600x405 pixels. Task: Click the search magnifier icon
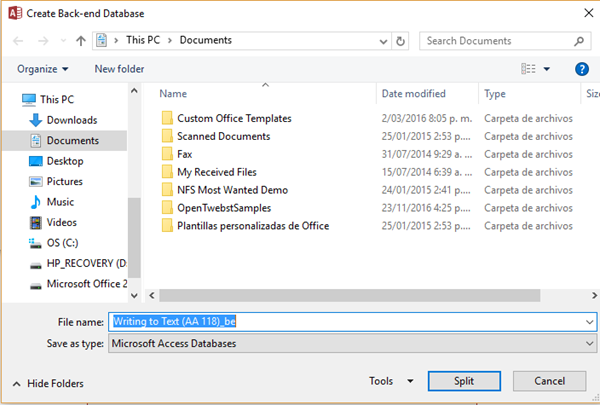pos(579,41)
